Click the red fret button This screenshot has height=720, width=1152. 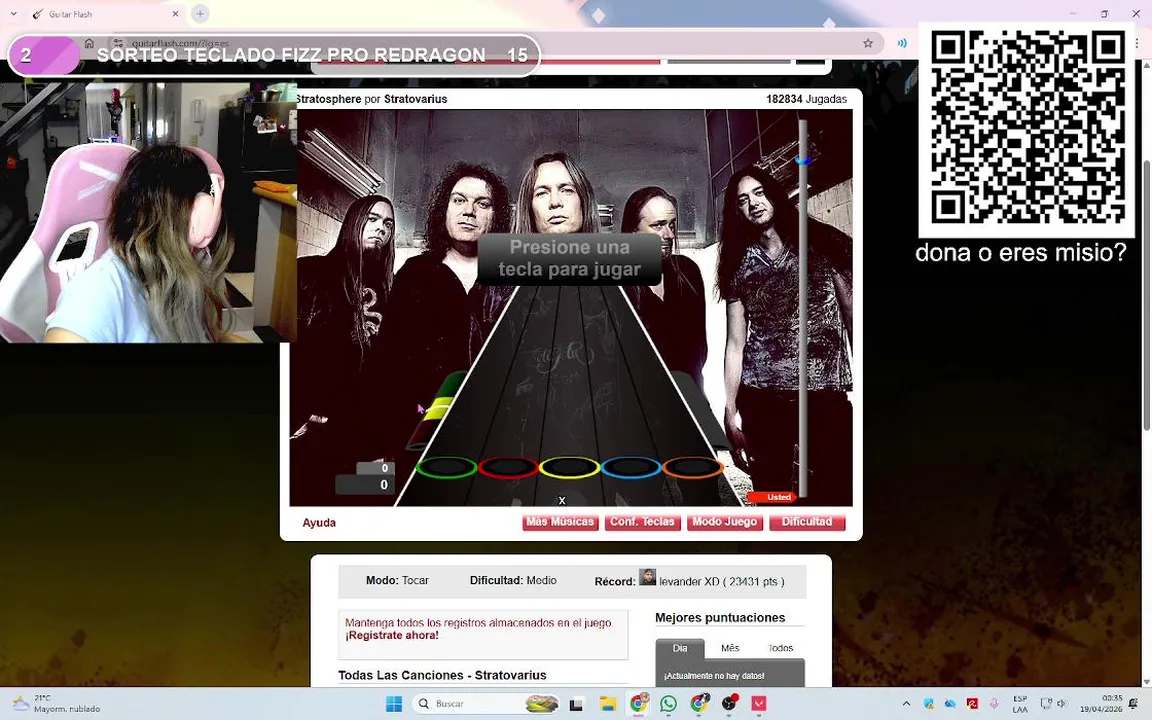508,467
